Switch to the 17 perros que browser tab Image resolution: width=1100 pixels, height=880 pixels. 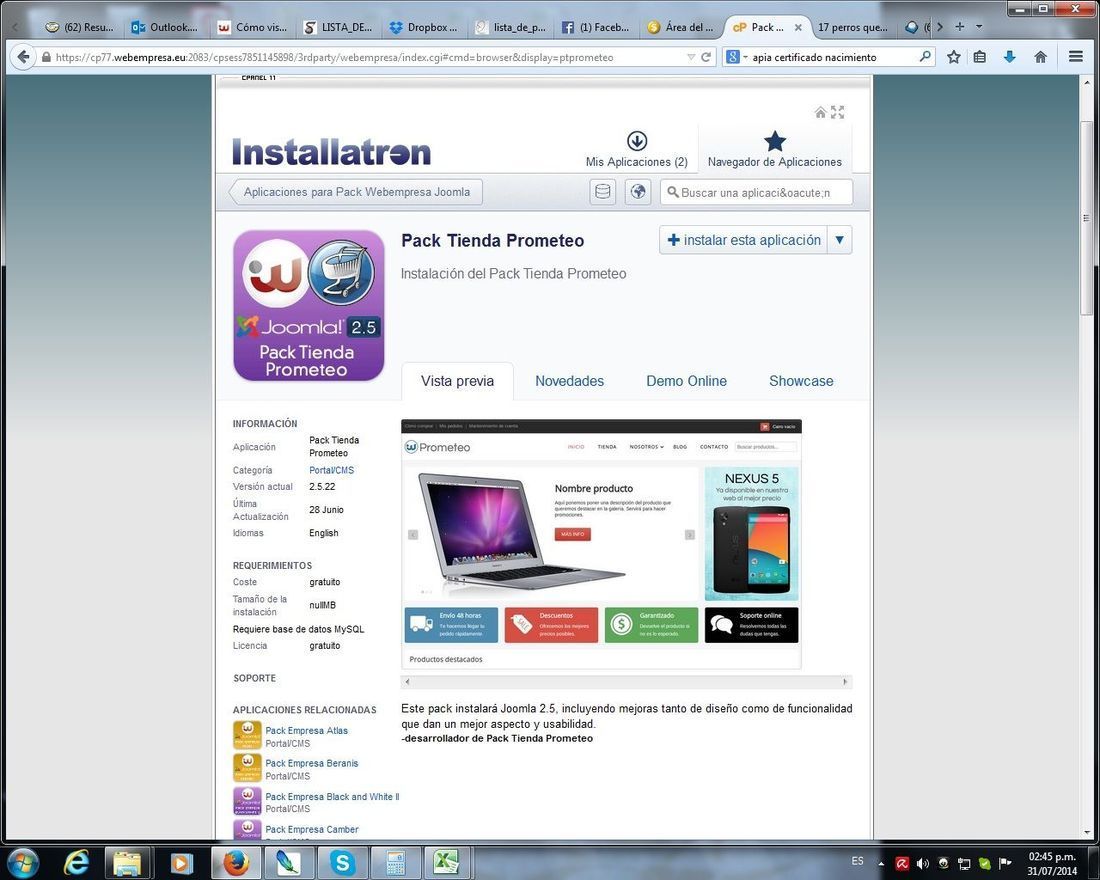[x=852, y=27]
